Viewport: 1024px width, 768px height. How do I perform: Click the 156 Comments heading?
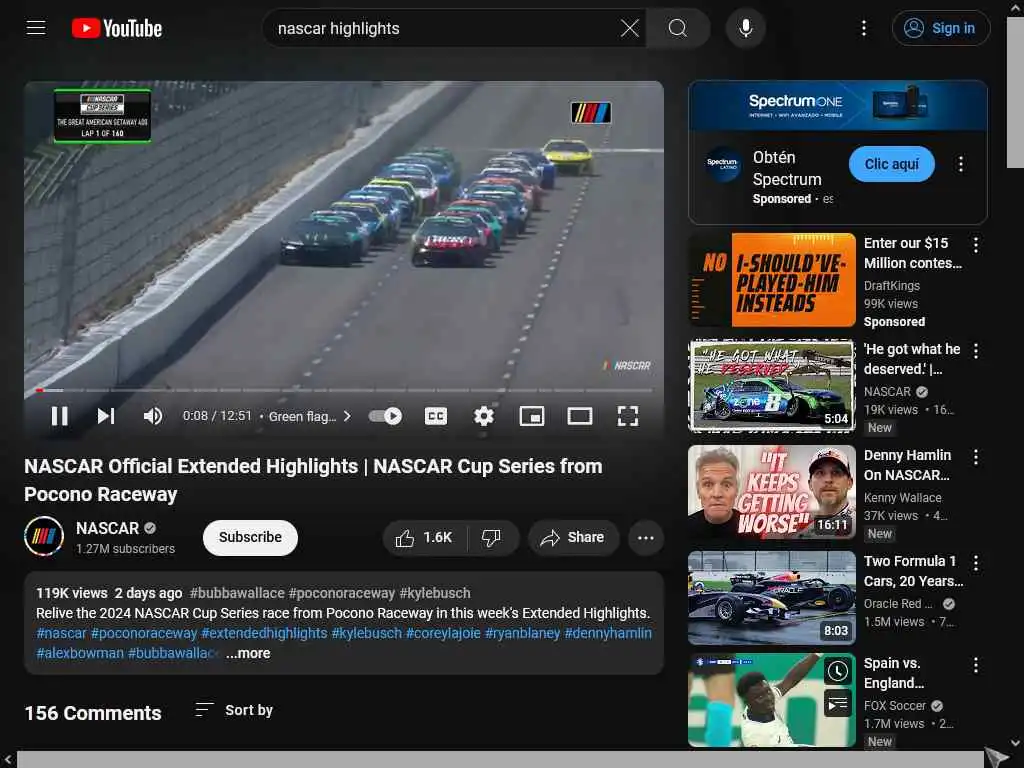[x=93, y=712]
